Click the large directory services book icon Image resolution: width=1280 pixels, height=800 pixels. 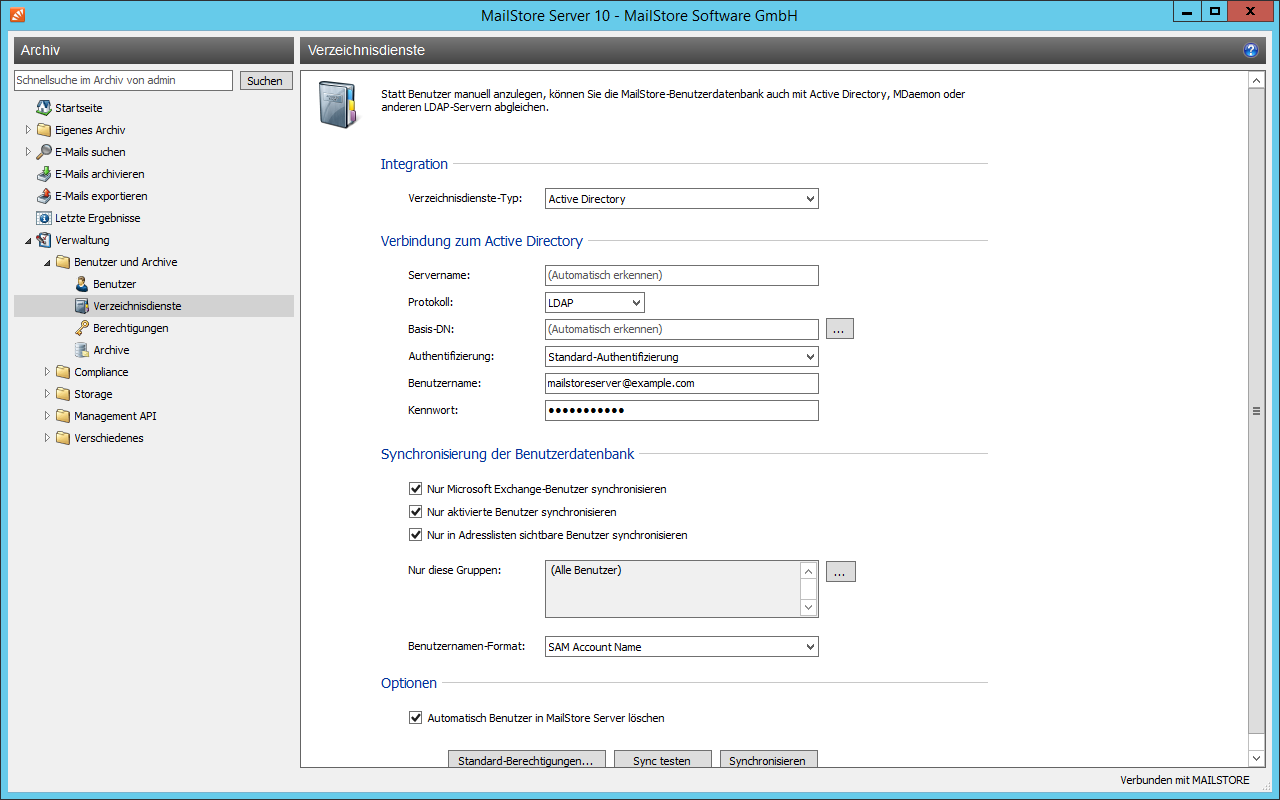coord(337,104)
